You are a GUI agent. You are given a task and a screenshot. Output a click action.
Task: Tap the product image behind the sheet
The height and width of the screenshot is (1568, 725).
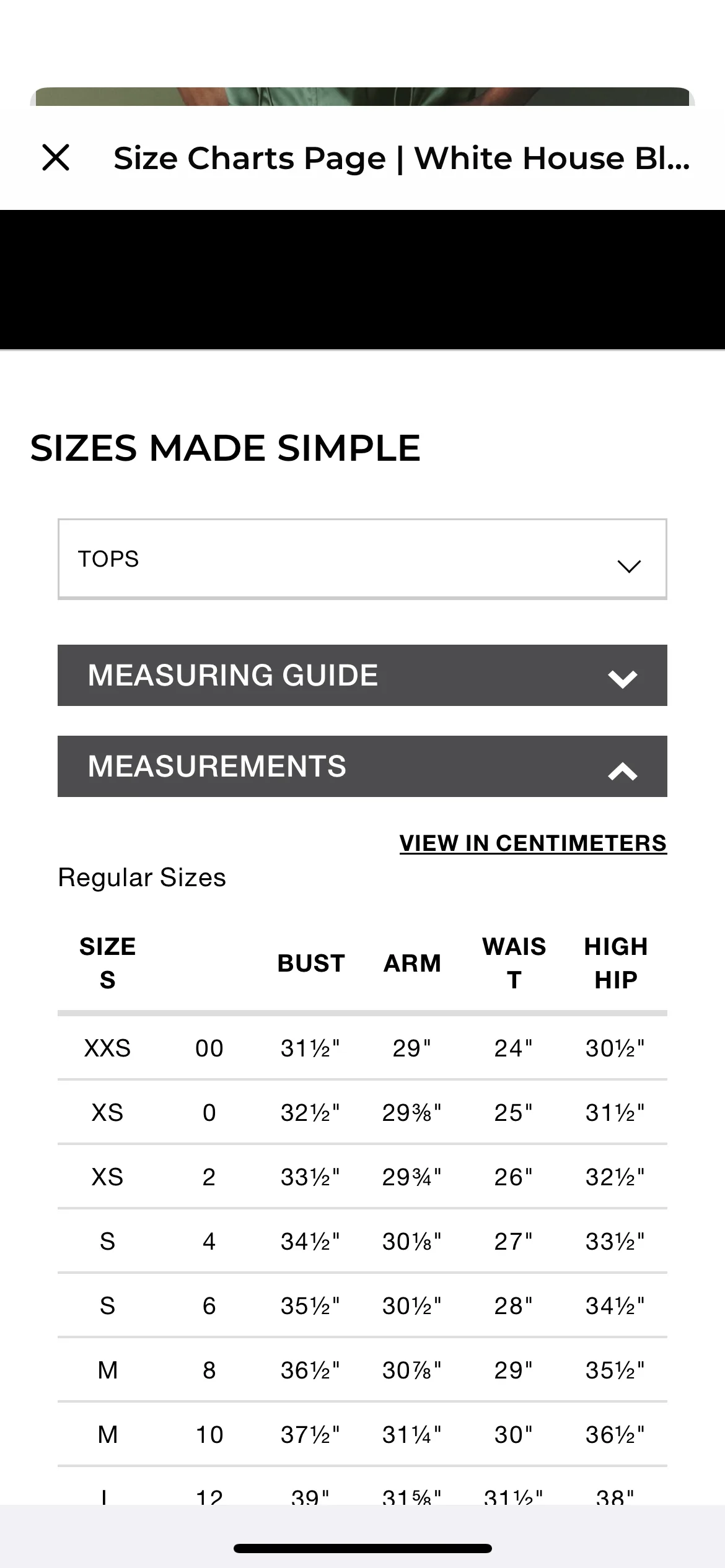(362, 96)
